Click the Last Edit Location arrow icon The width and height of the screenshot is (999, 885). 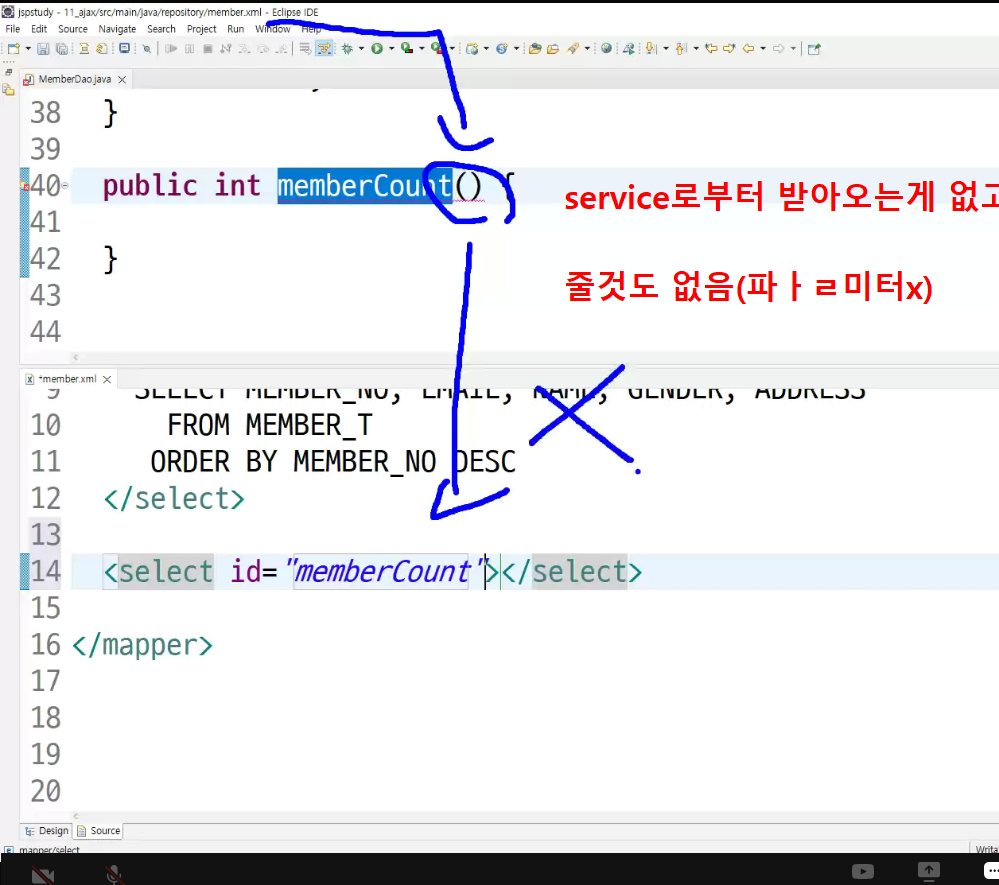coord(712,48)
